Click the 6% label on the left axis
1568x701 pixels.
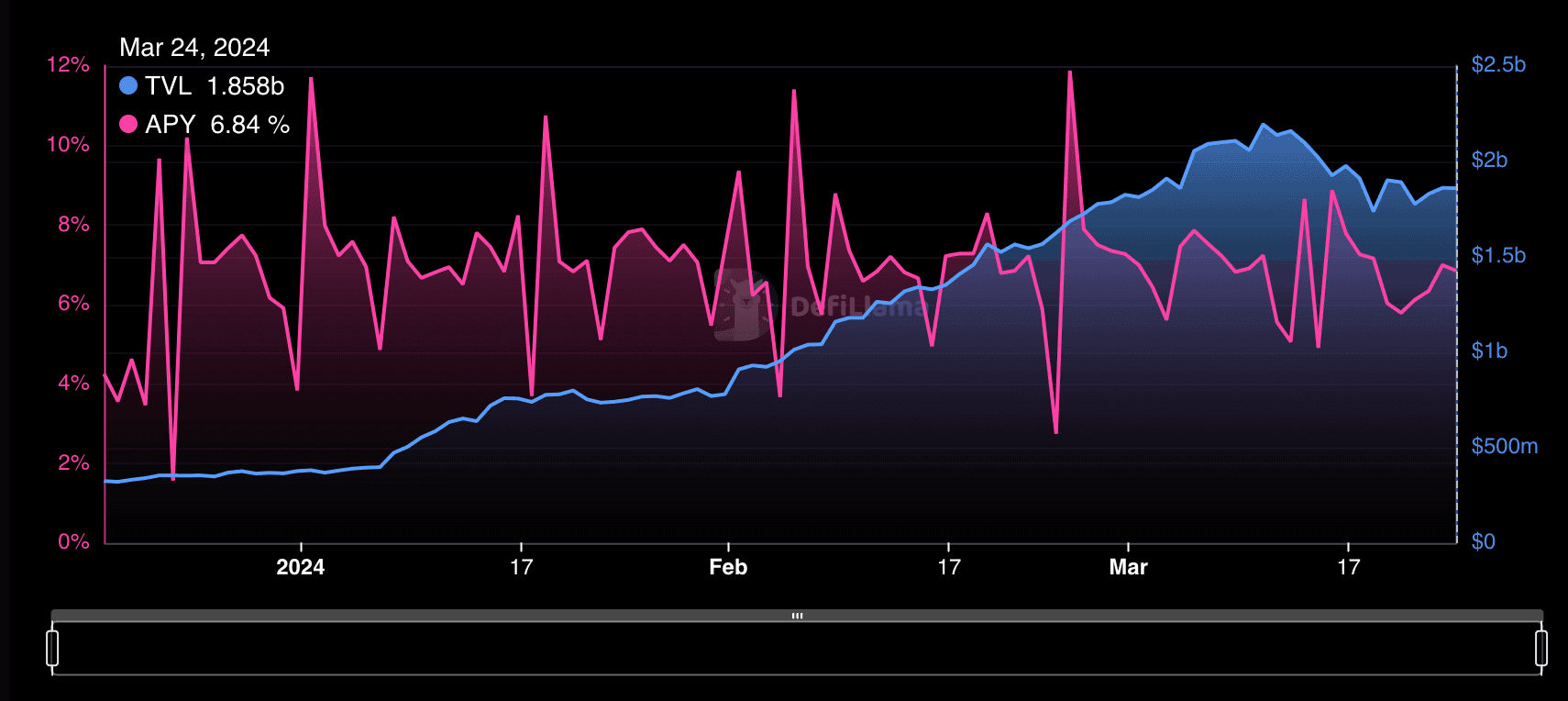(x=73, y=303)
